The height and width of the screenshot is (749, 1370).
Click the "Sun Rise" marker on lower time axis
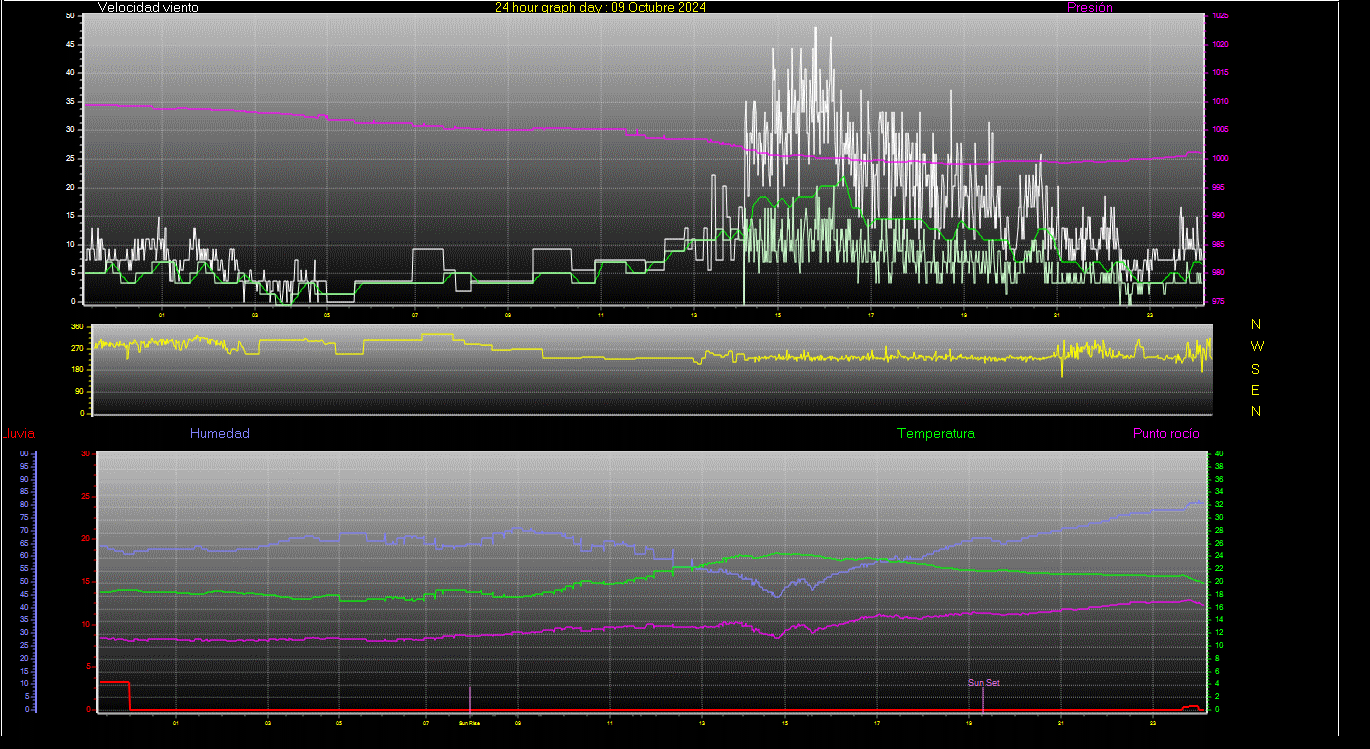click(469, 722)
